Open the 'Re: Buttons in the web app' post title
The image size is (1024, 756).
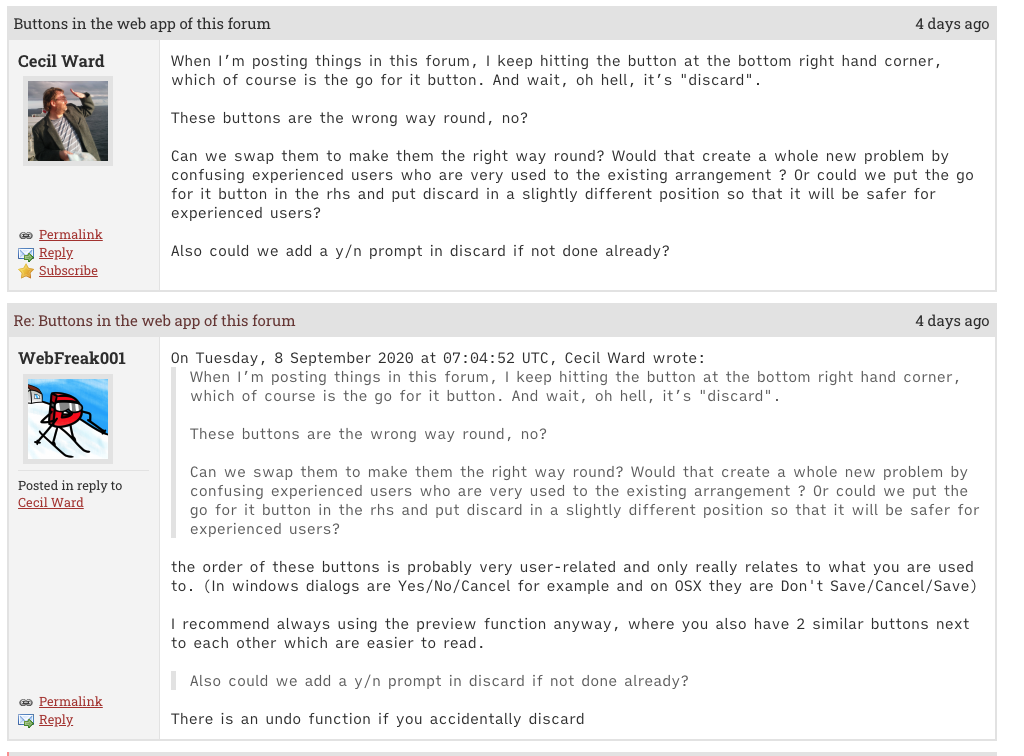coord(154,321)
